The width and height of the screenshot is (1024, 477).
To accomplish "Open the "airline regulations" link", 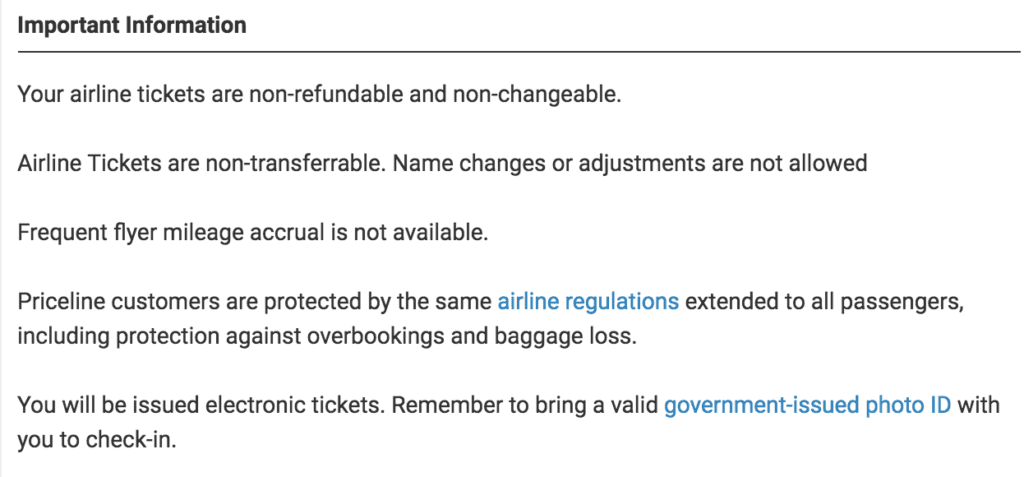I will point(588,300).
